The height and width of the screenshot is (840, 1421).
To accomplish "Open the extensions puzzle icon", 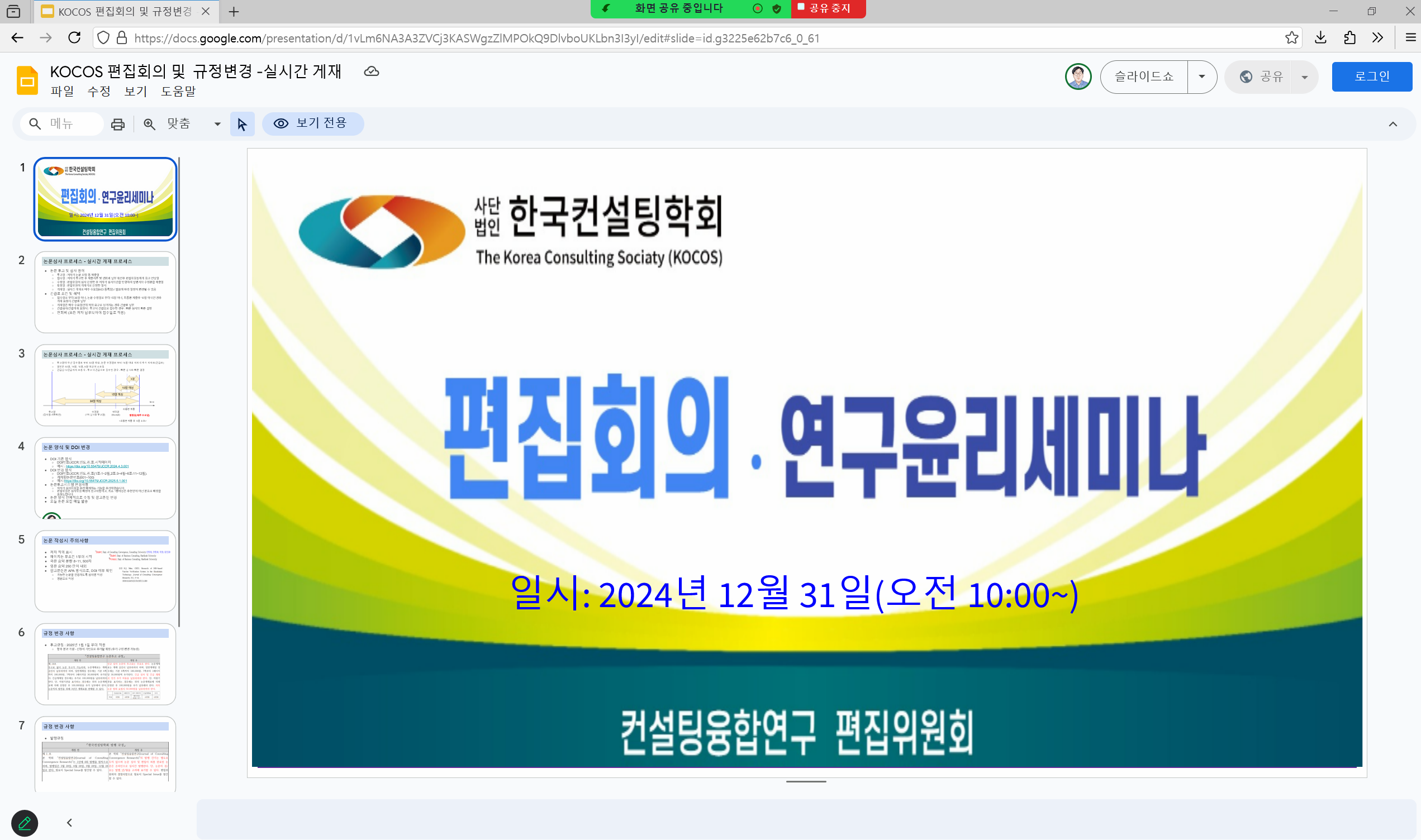I will (1350, 38).
